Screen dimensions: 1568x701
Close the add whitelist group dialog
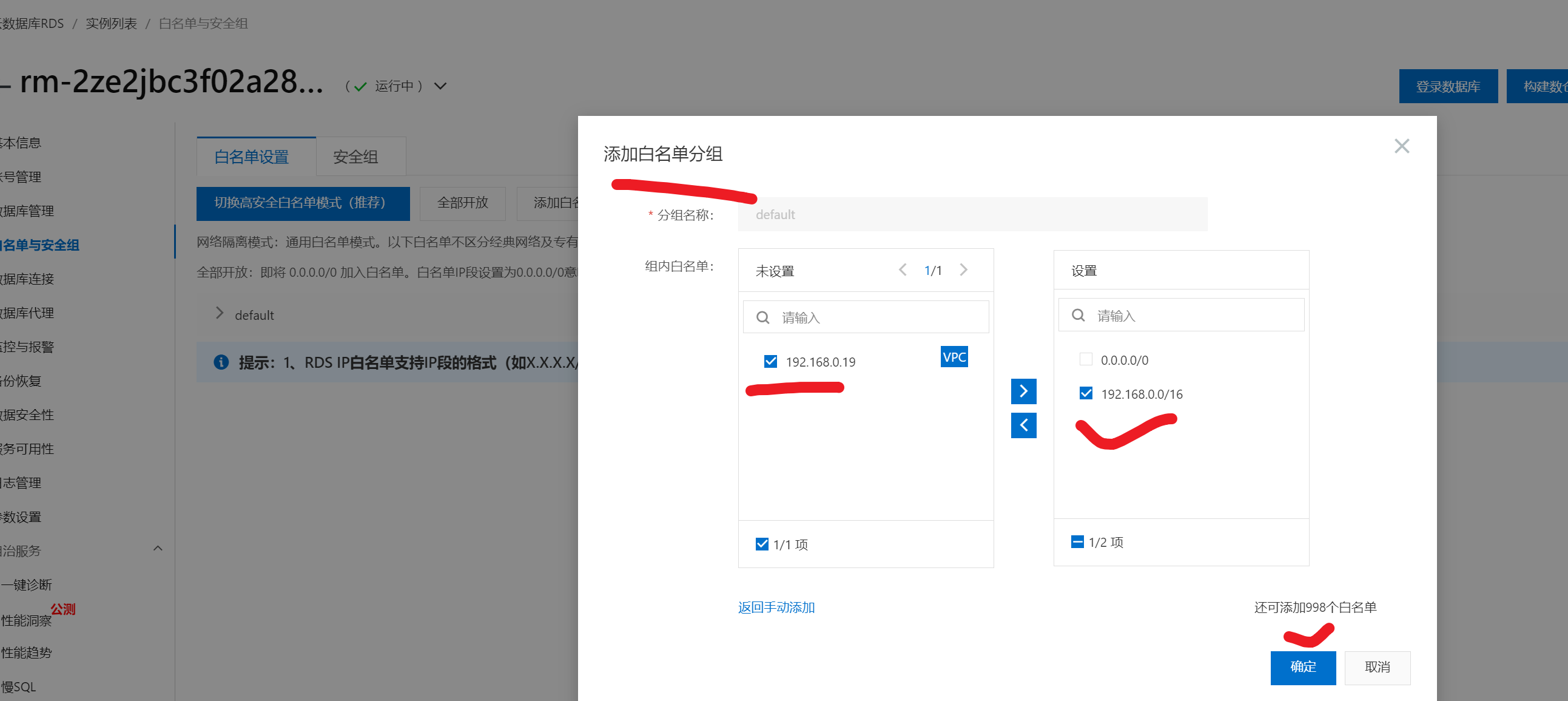coord(1401,146)
